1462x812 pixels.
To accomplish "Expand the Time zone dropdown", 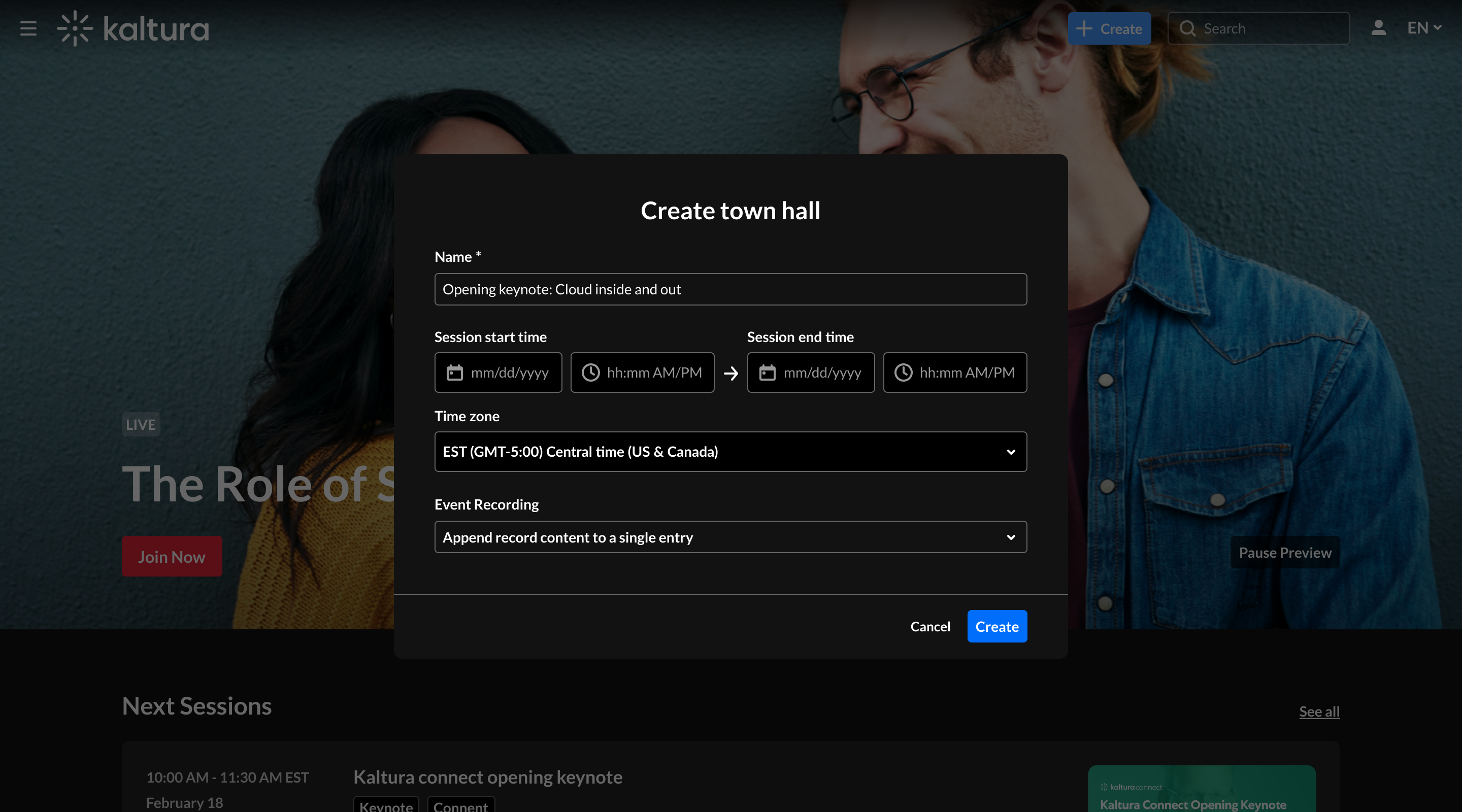I will [730, 452].
